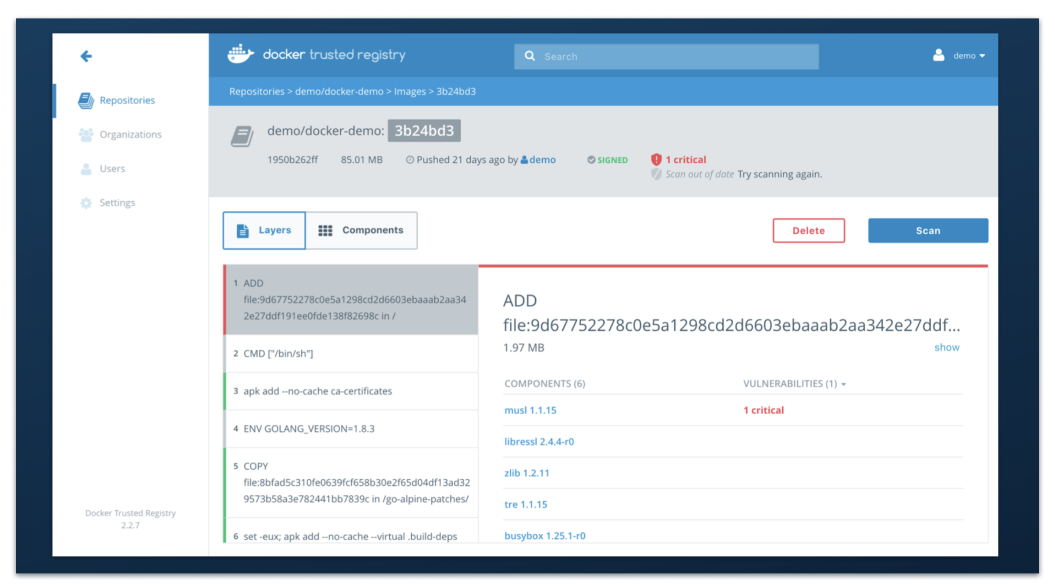Select layer 6 set -eux apk add row

click(351, 531)
